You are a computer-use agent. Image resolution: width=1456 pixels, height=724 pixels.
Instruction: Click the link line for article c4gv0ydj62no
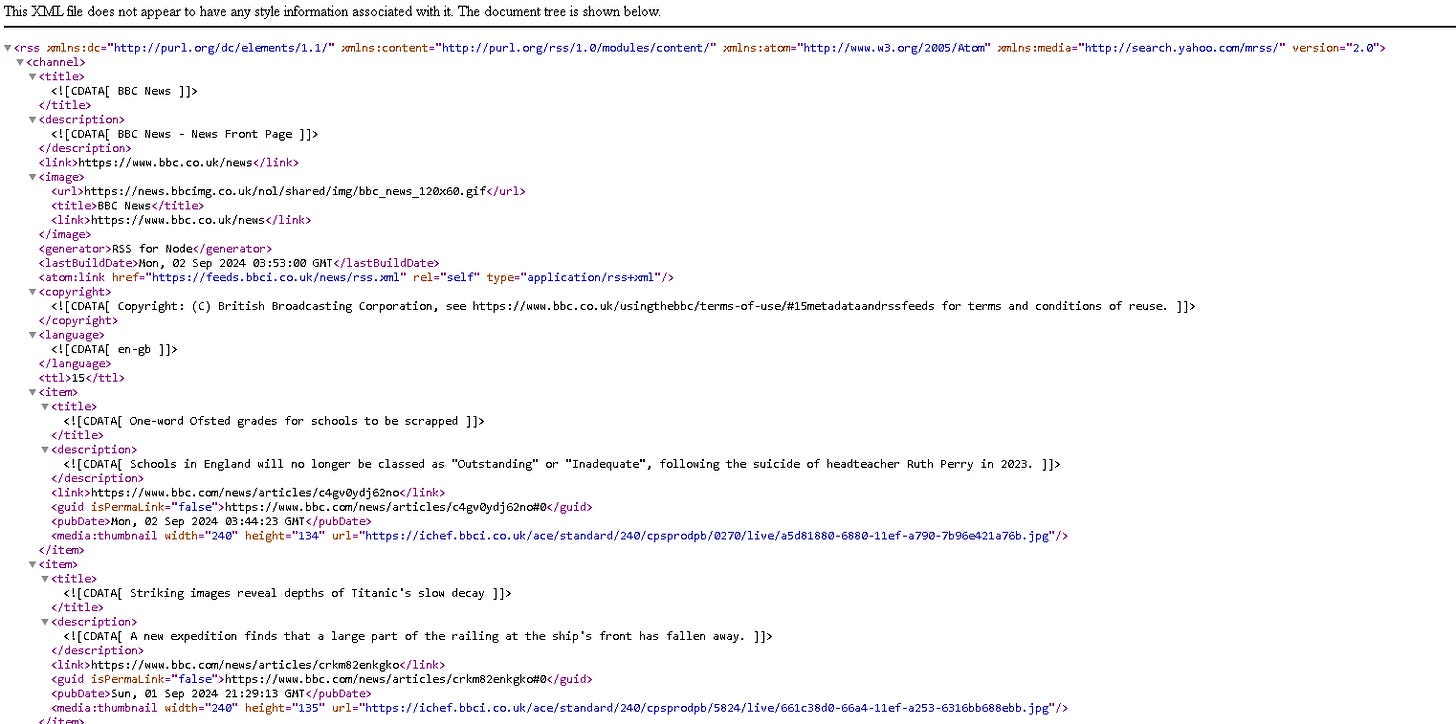(x=248, y=493)
